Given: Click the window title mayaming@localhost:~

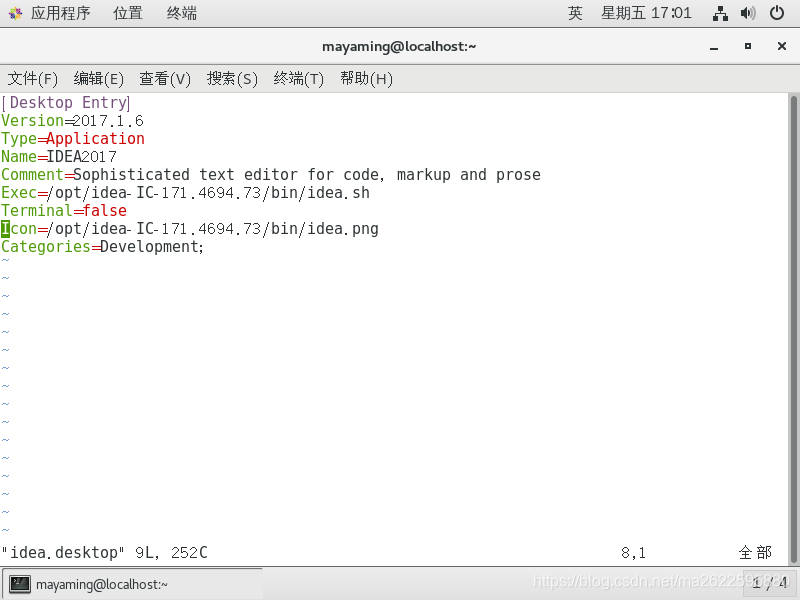Looking at the screenshot, I should click(x=399, y=46).
